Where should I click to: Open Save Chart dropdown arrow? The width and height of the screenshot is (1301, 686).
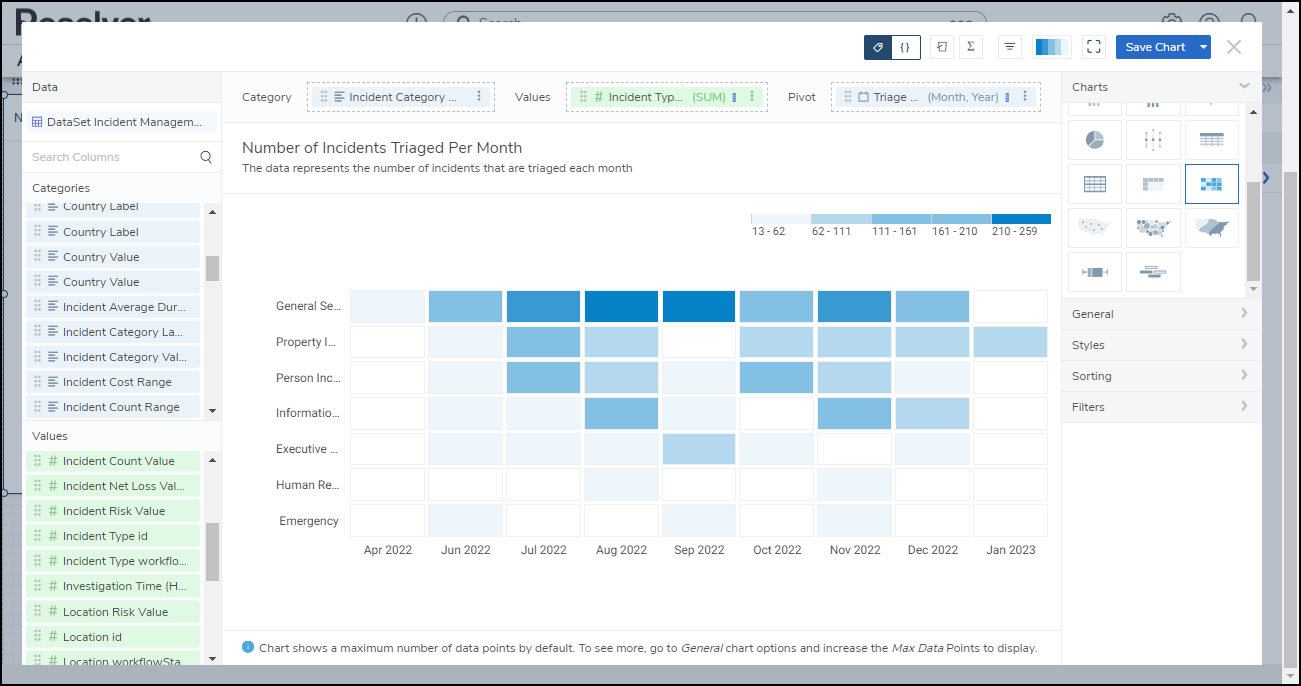coord(1203,47)
